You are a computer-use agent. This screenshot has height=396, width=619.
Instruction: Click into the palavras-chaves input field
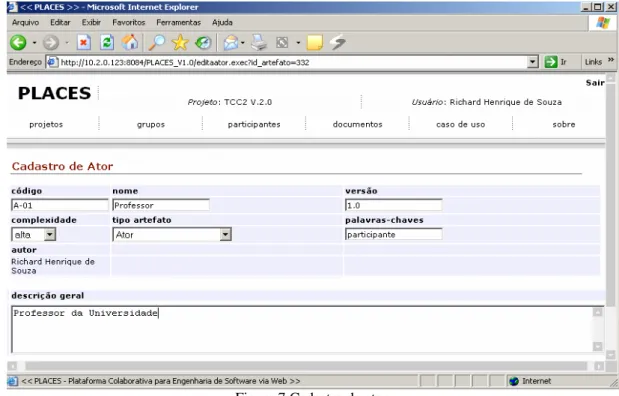click(394, 235)
